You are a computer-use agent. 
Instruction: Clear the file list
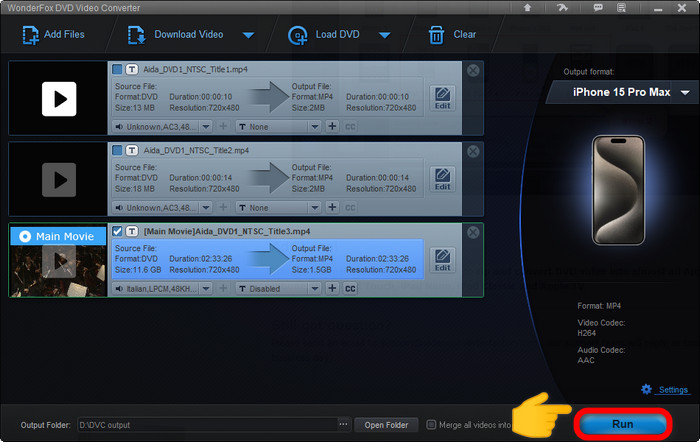[x=452, y=35]
